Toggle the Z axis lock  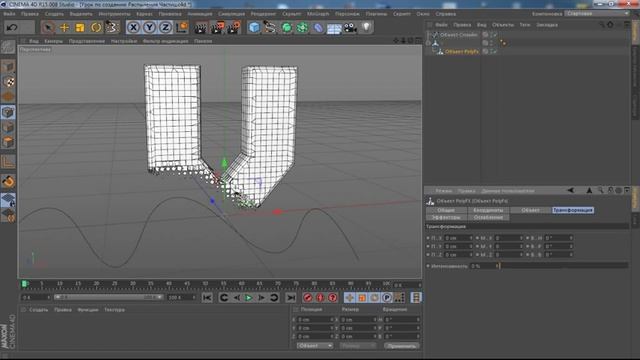(x=165, y=27)
